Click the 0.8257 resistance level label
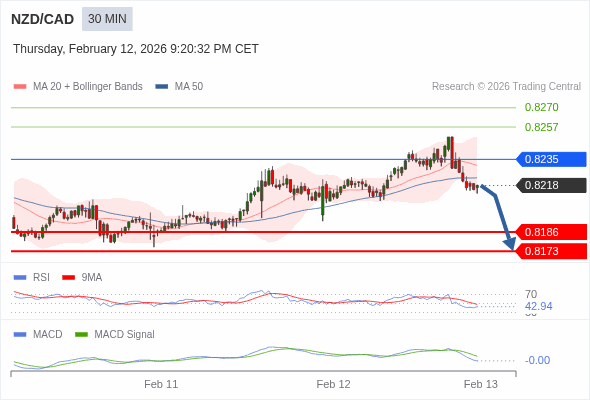The image size is (590, 400). [x=541, y=127]
